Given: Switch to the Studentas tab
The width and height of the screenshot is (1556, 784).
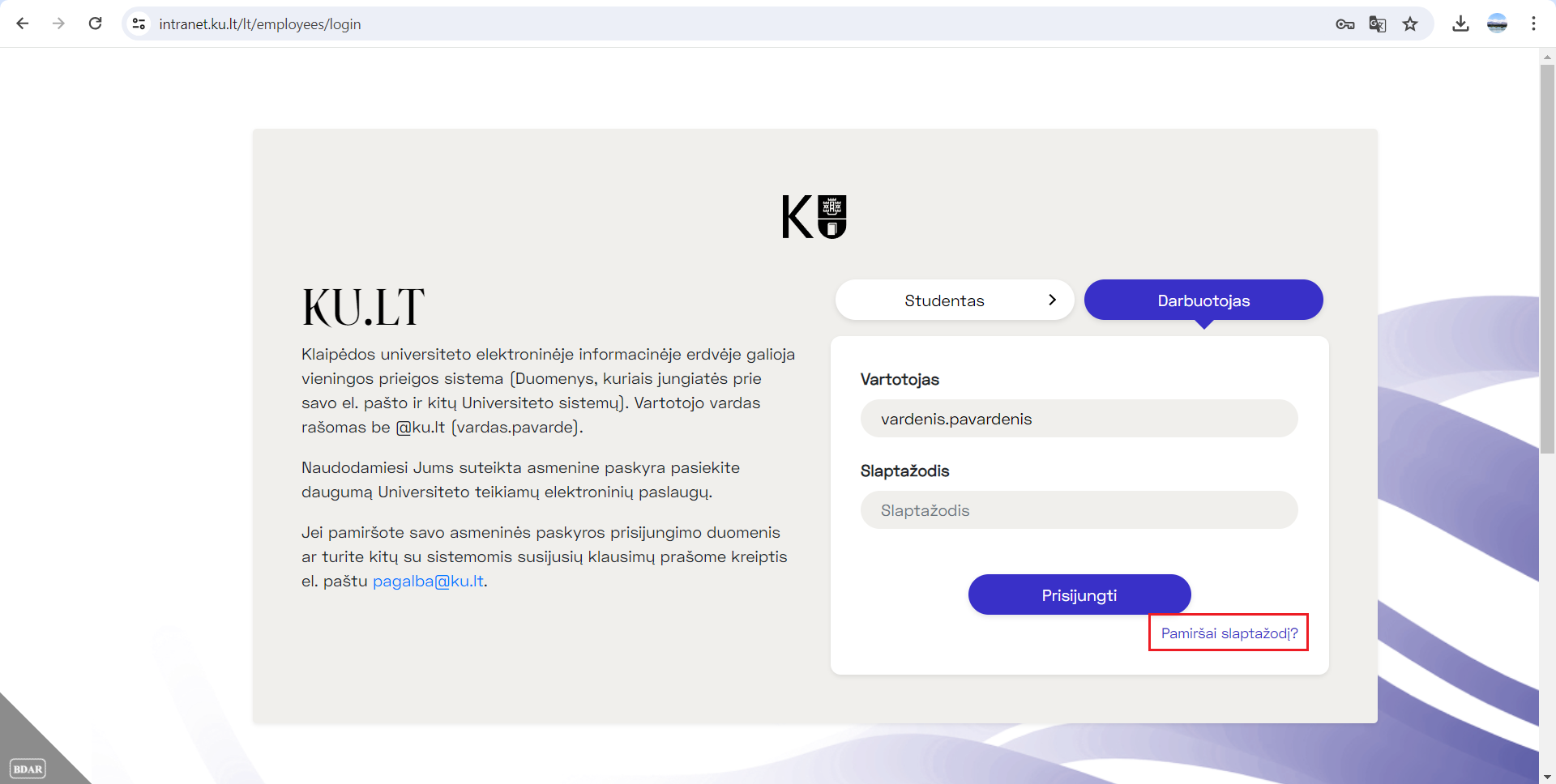Looking at the screenshot, I should point(944,300).
